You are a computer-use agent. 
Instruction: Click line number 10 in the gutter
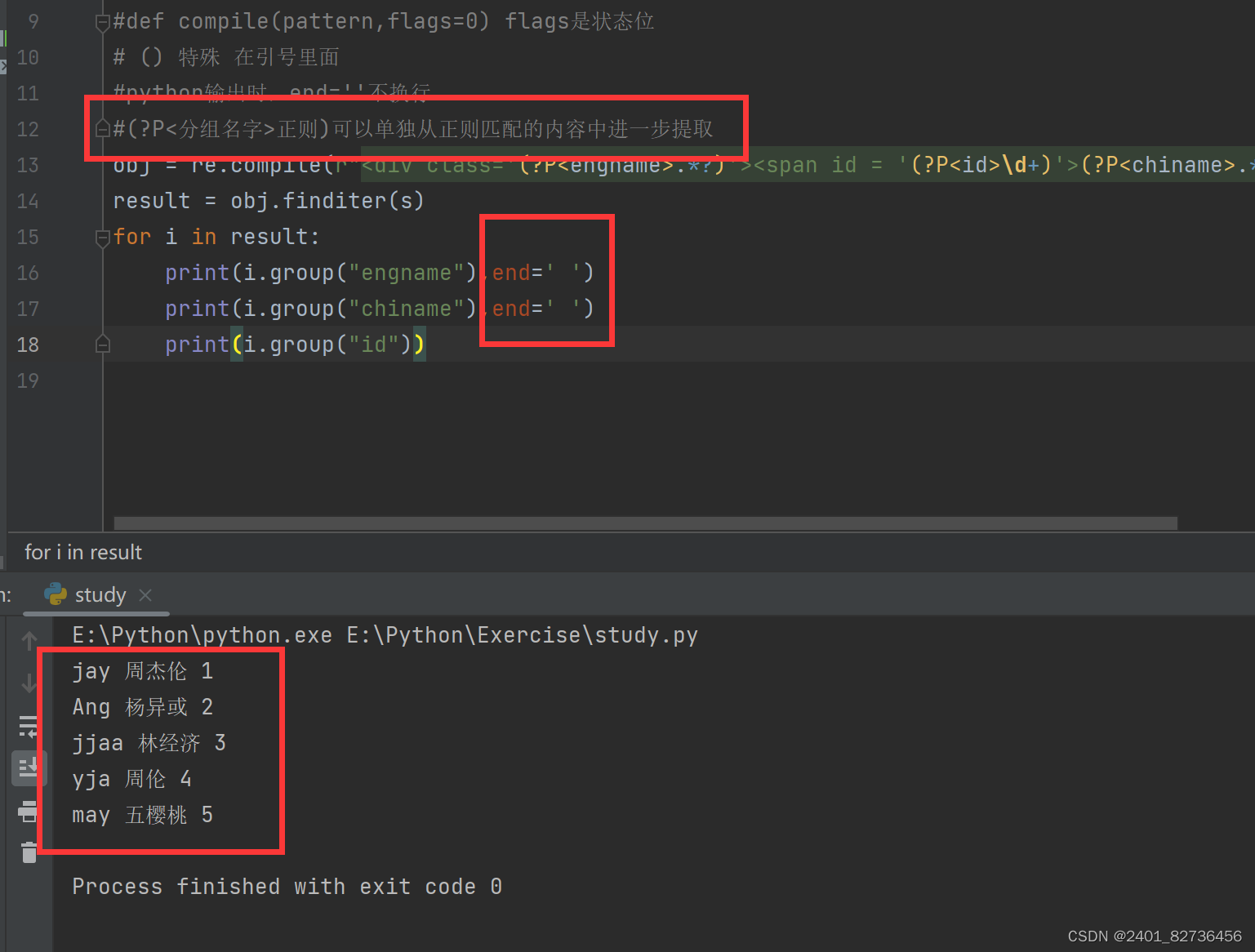click(28, 57)
